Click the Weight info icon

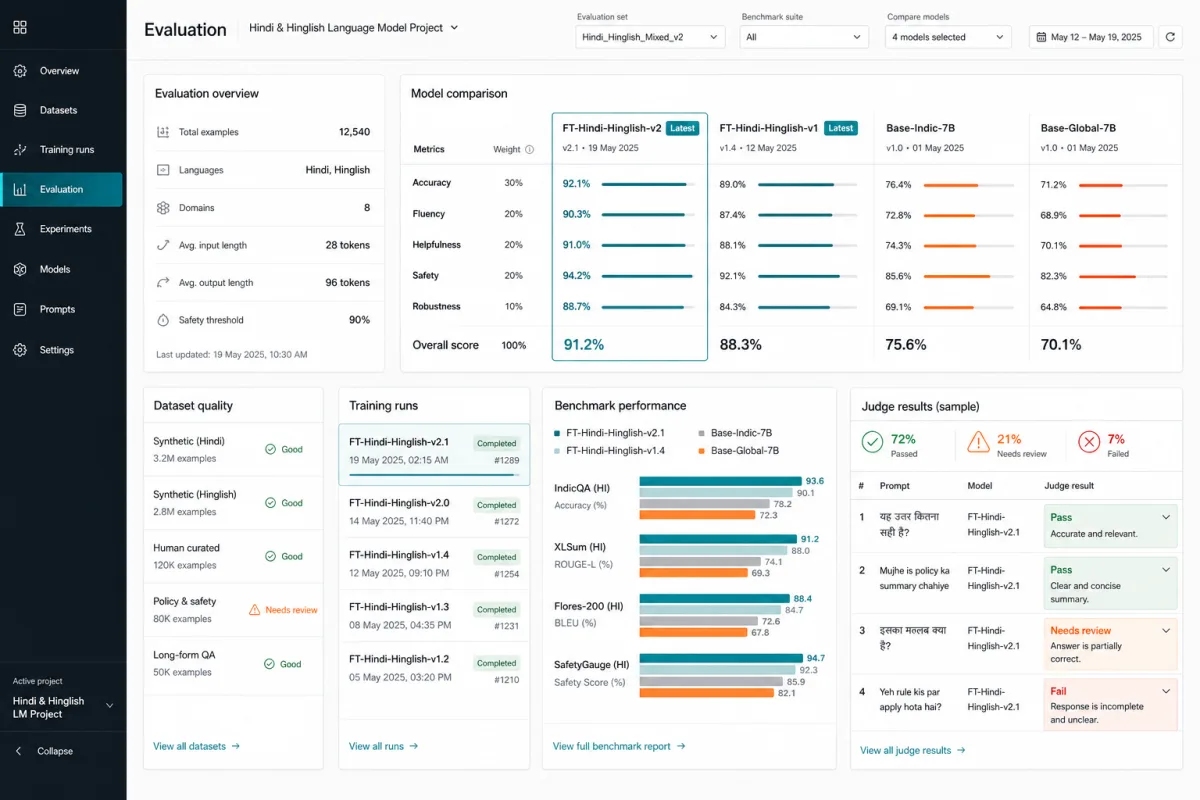530,150
